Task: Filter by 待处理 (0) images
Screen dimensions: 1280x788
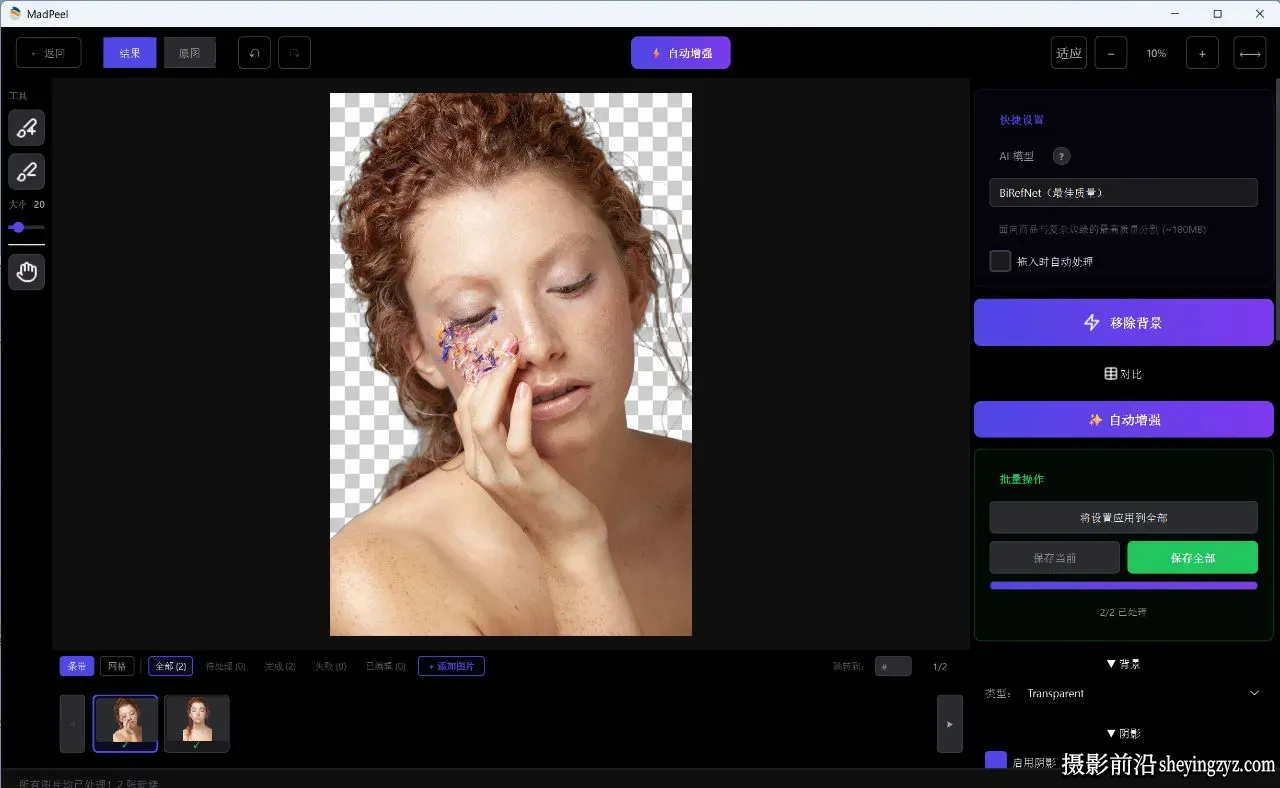Action: [x=225, y=666]
